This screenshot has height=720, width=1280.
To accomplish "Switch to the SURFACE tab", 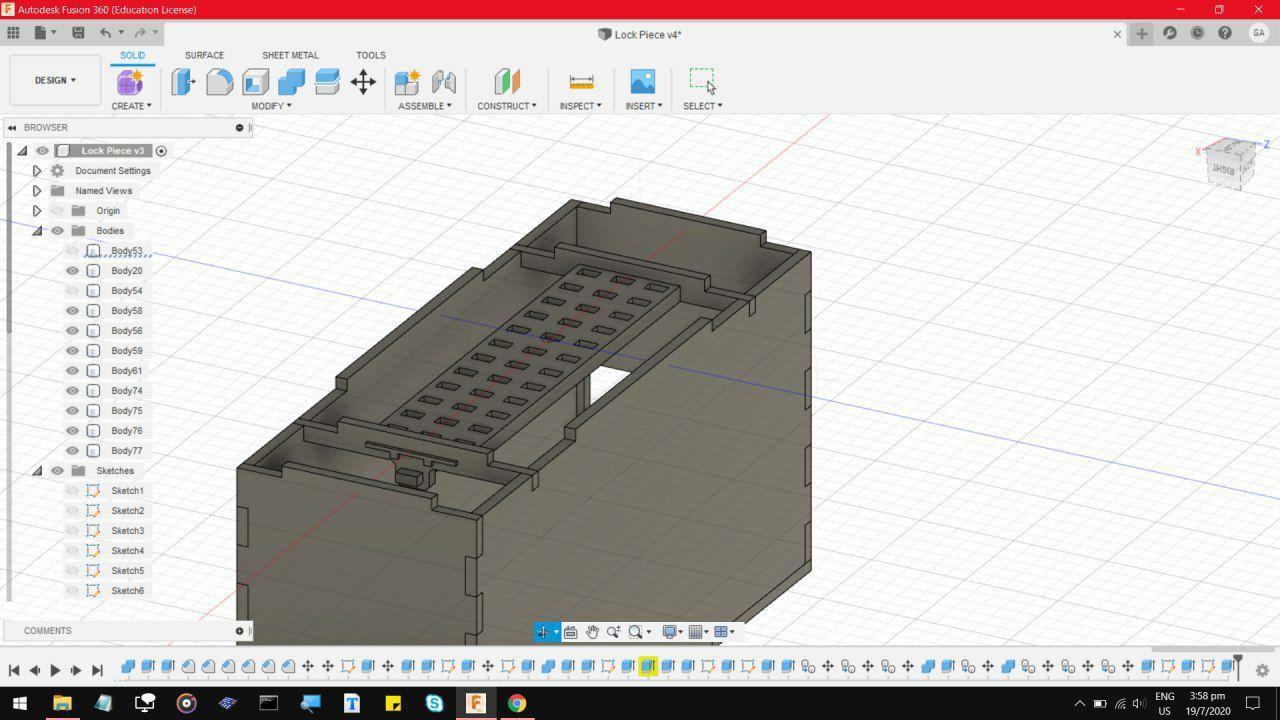I will tap(204, 55).
